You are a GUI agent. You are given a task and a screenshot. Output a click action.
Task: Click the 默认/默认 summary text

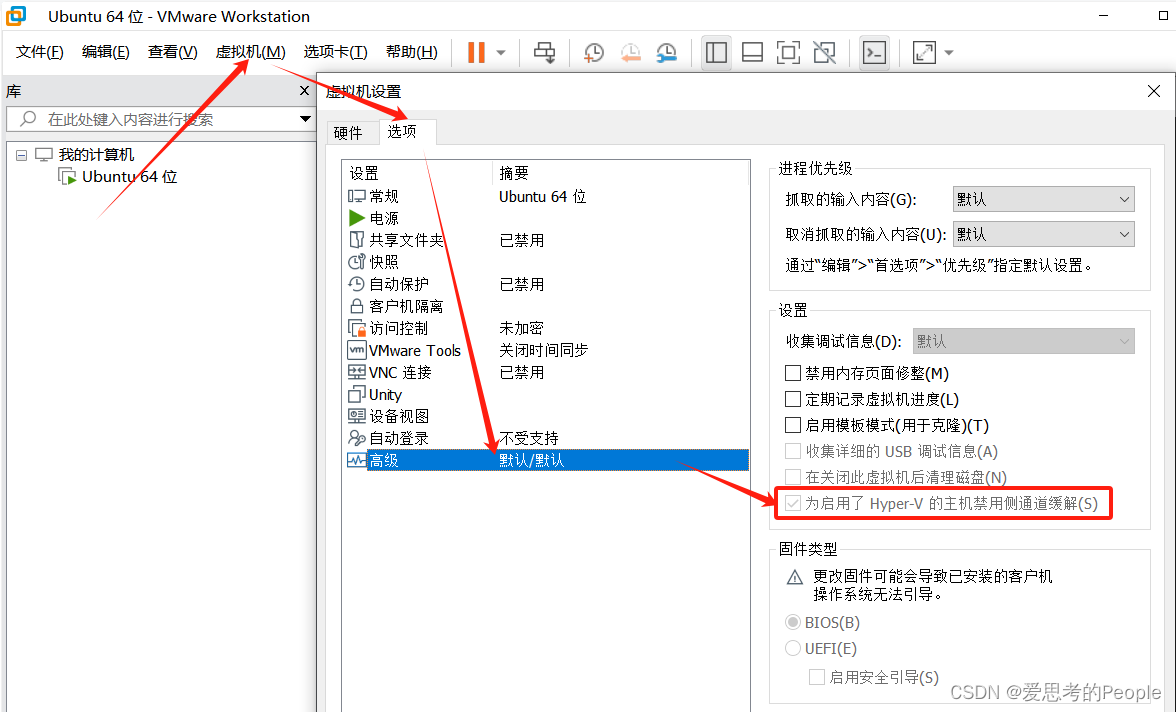[532, 461]
